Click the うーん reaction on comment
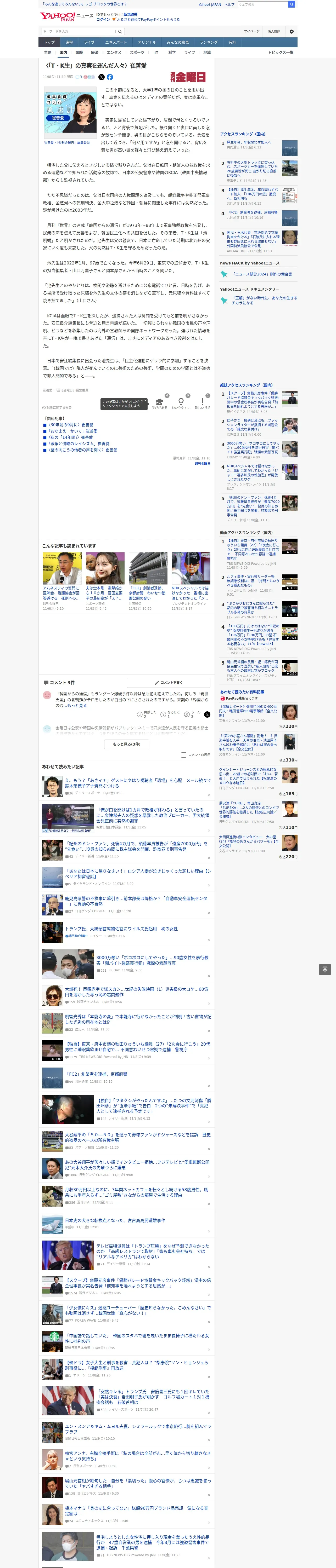The width and height of the screenshot is (336, 1568). point(187,714)
